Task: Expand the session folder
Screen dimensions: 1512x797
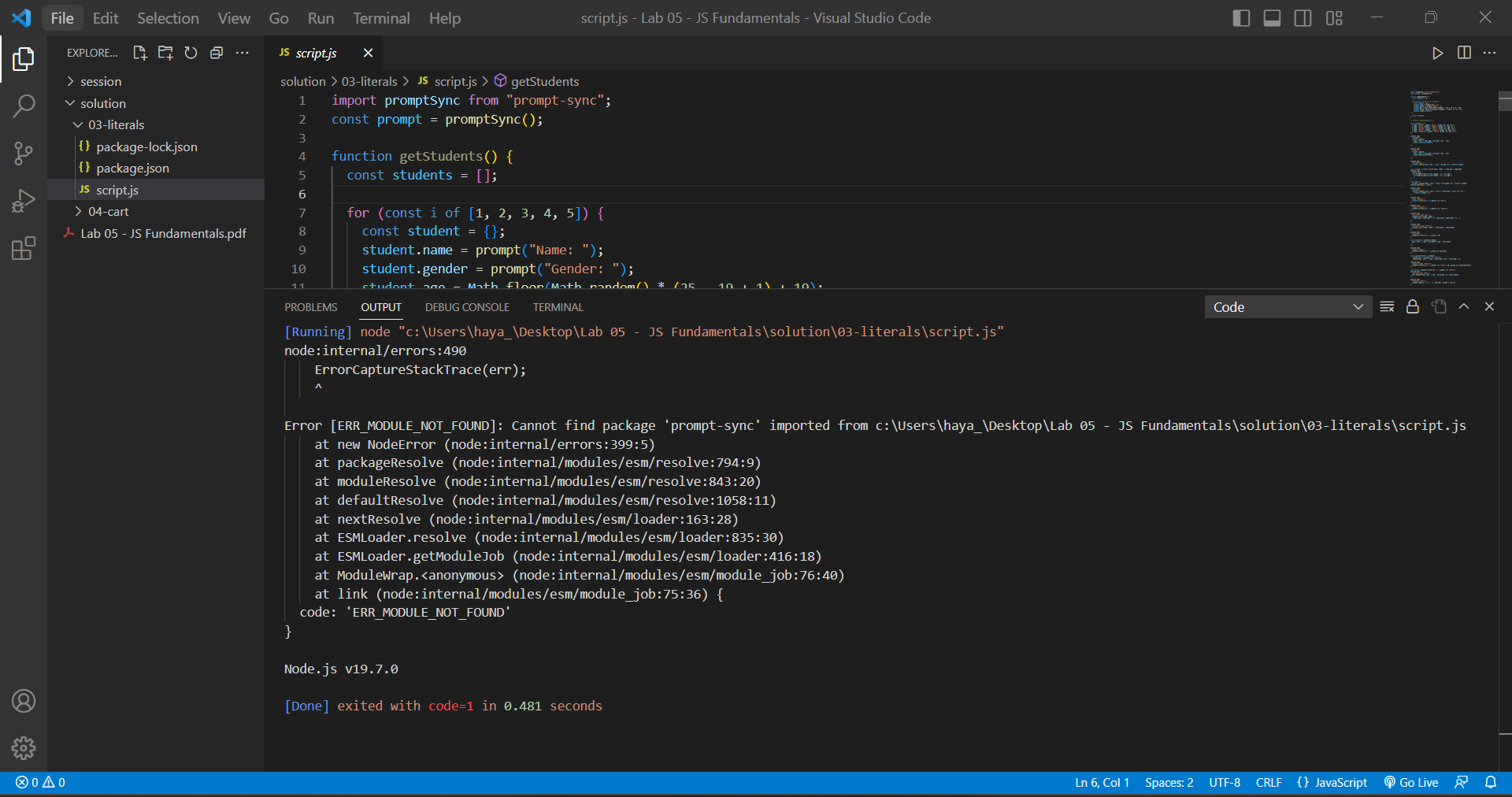Action: [101, 82]
